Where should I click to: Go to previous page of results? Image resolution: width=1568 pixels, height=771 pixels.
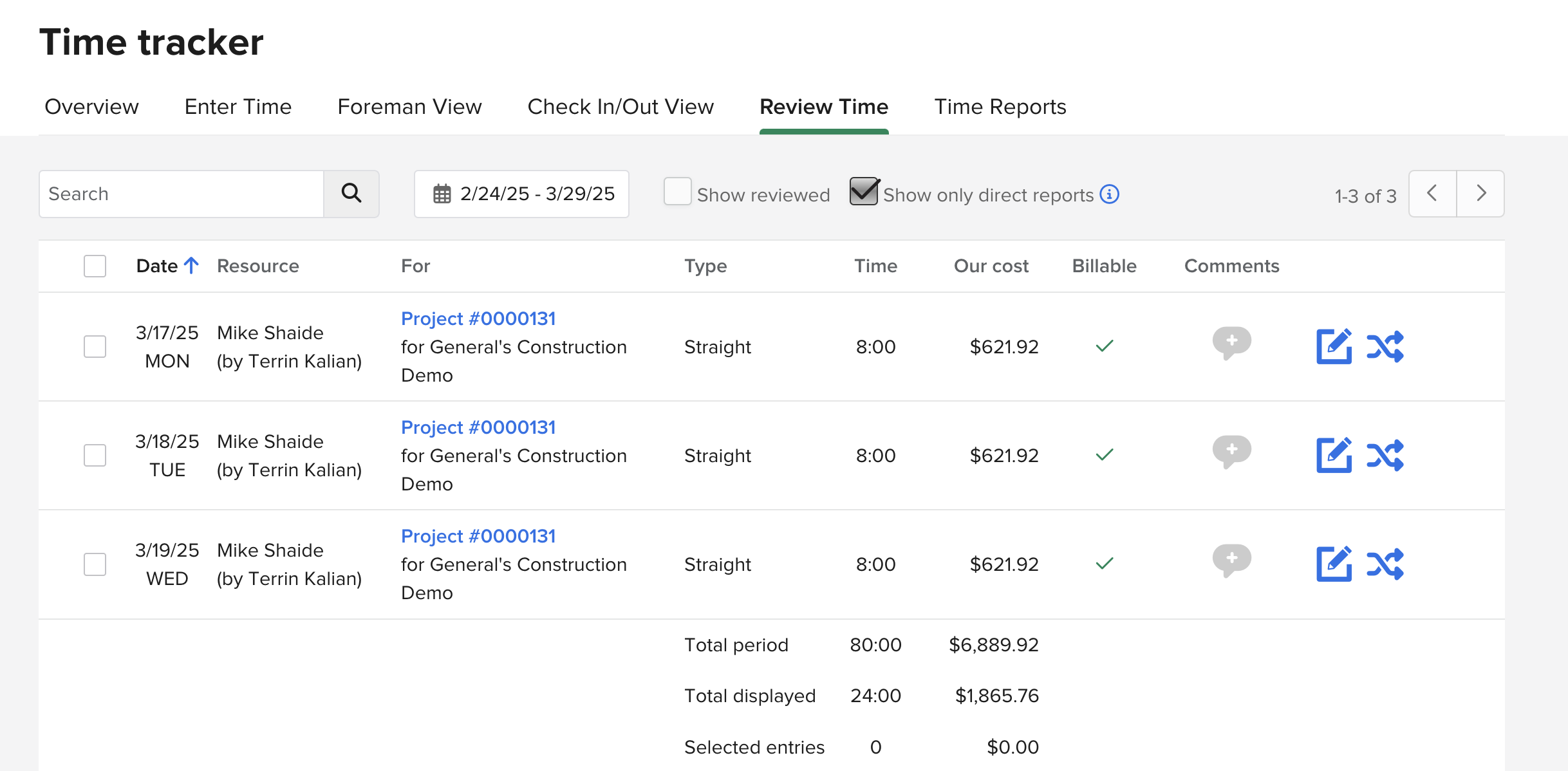point(1432,194)
